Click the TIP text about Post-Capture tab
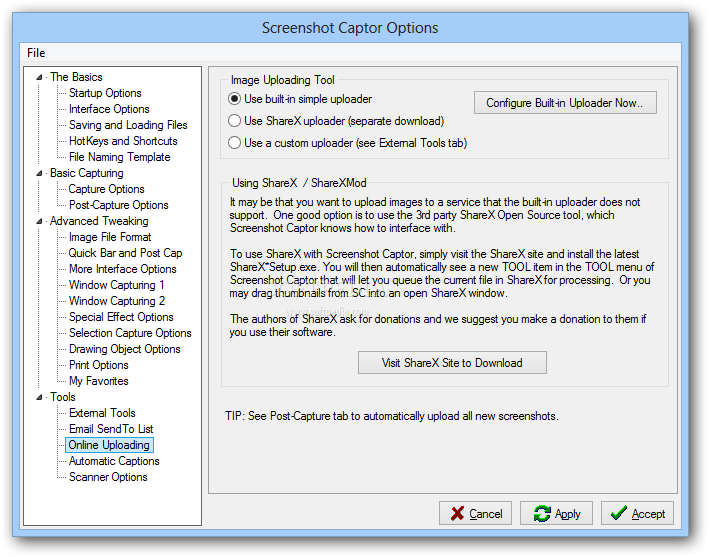 (x=392, y=416)
